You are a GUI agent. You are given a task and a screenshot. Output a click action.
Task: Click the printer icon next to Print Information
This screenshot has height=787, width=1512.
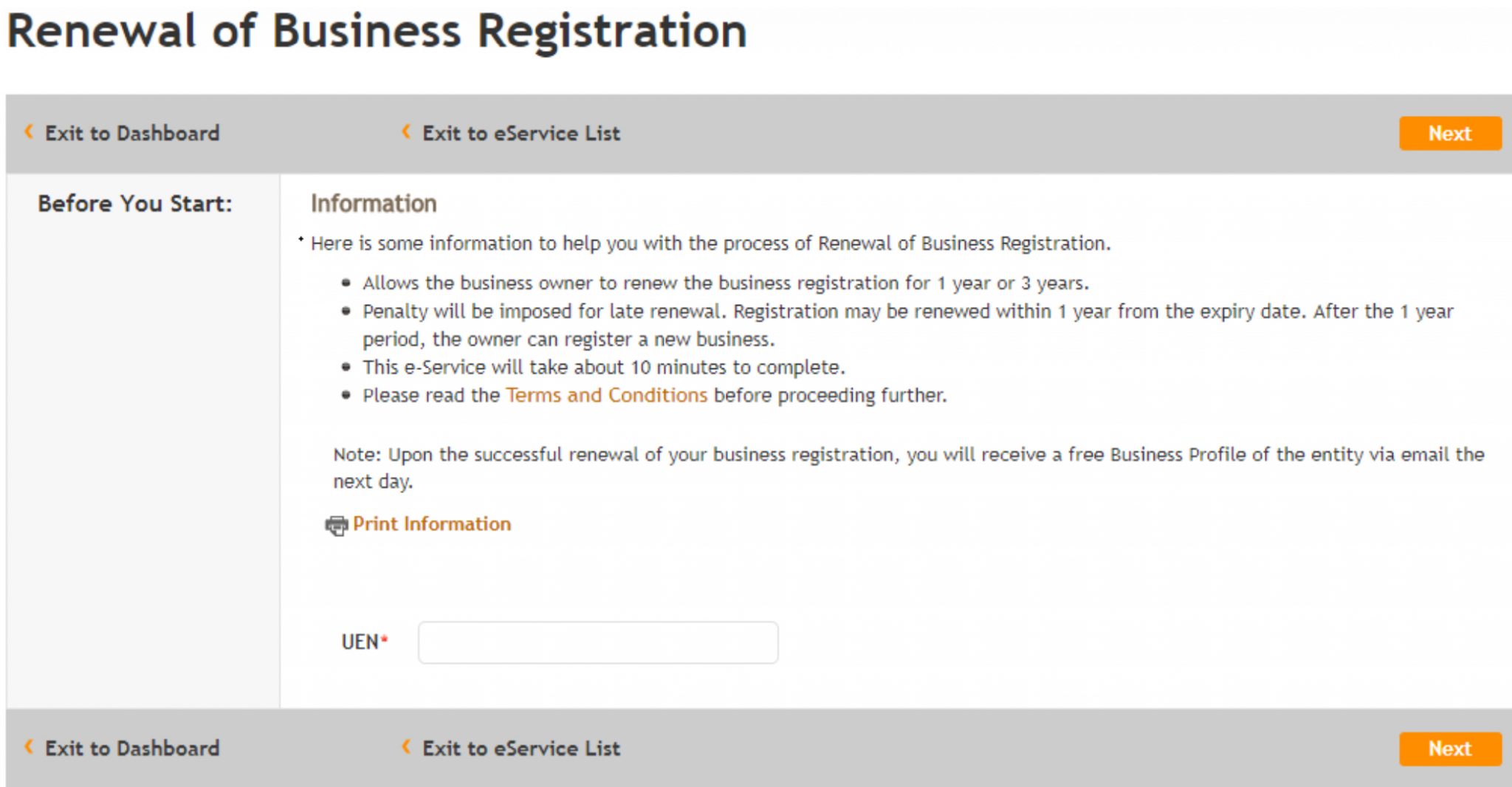pos(337,525)
